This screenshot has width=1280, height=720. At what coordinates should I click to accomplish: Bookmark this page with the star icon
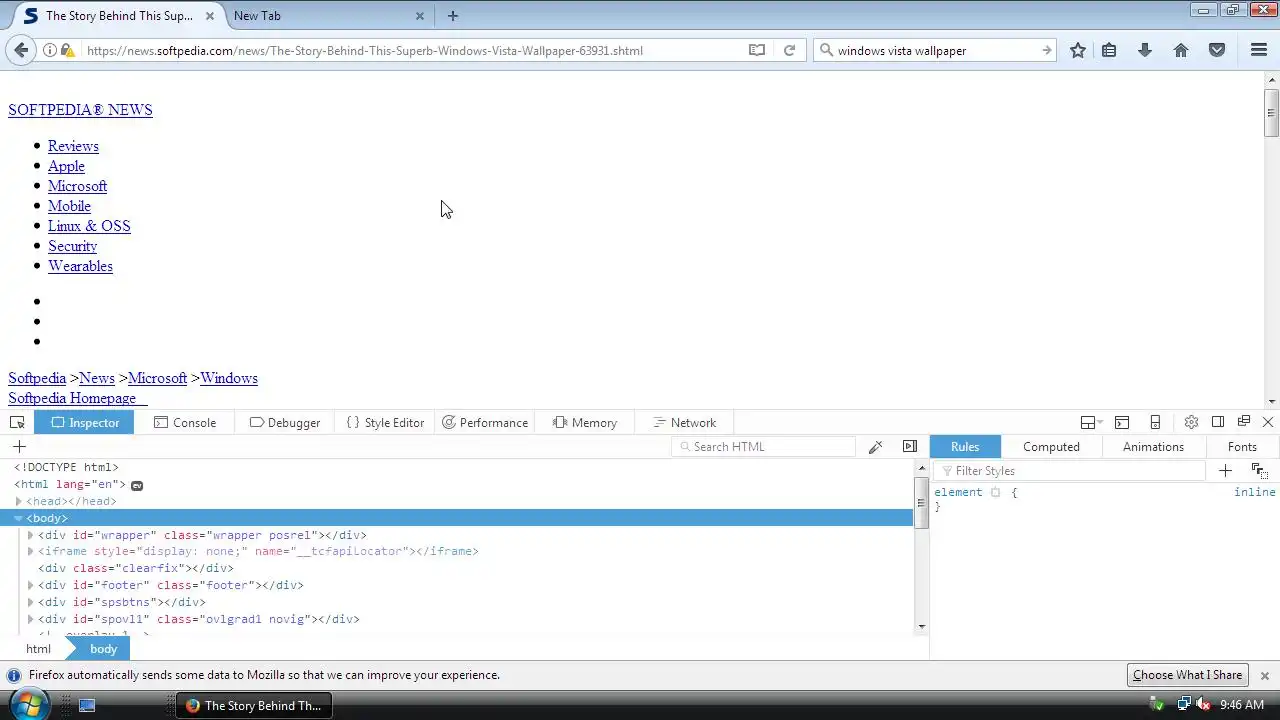point(1078,50)
